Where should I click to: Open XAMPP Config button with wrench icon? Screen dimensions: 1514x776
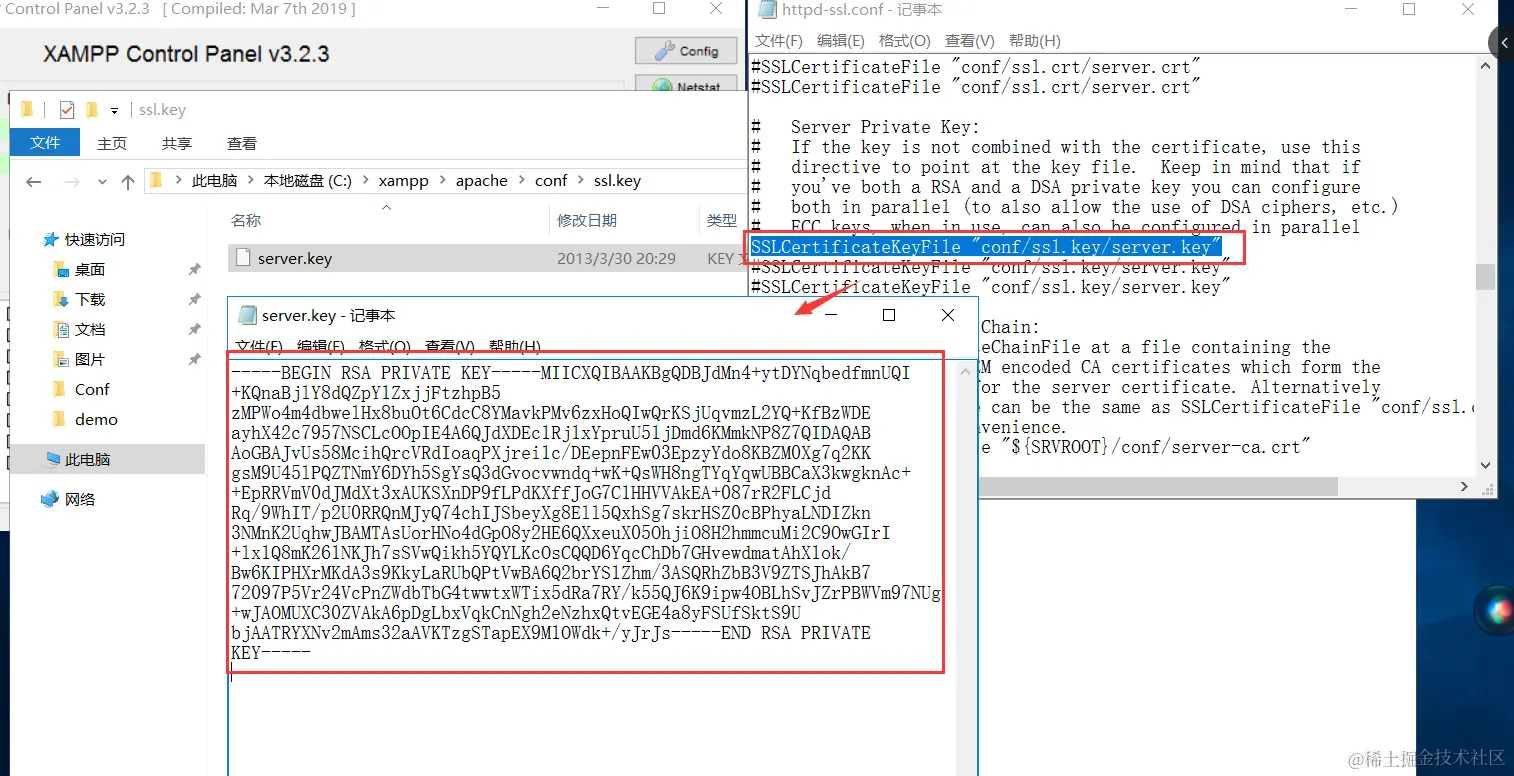687,51
